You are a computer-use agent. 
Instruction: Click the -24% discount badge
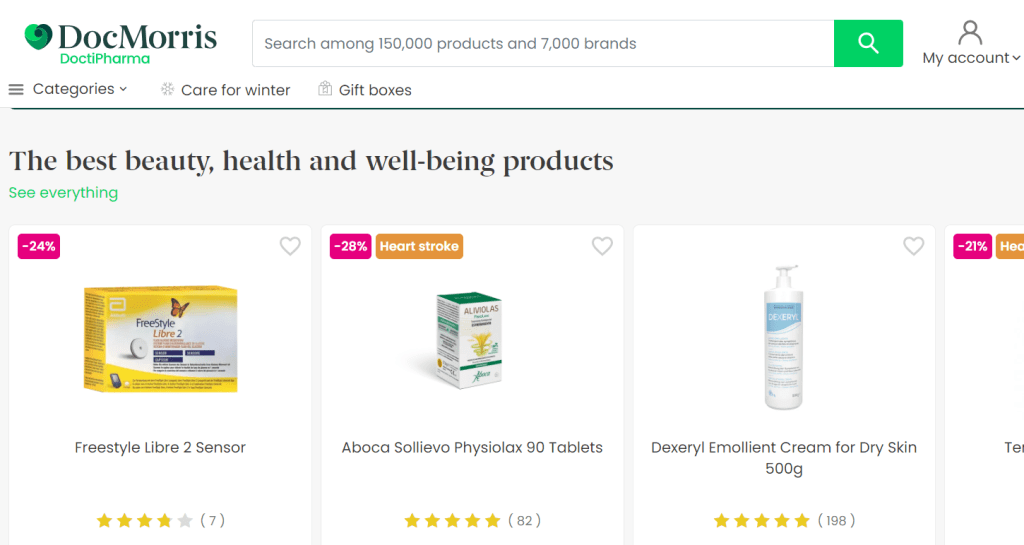pos(39,246)
